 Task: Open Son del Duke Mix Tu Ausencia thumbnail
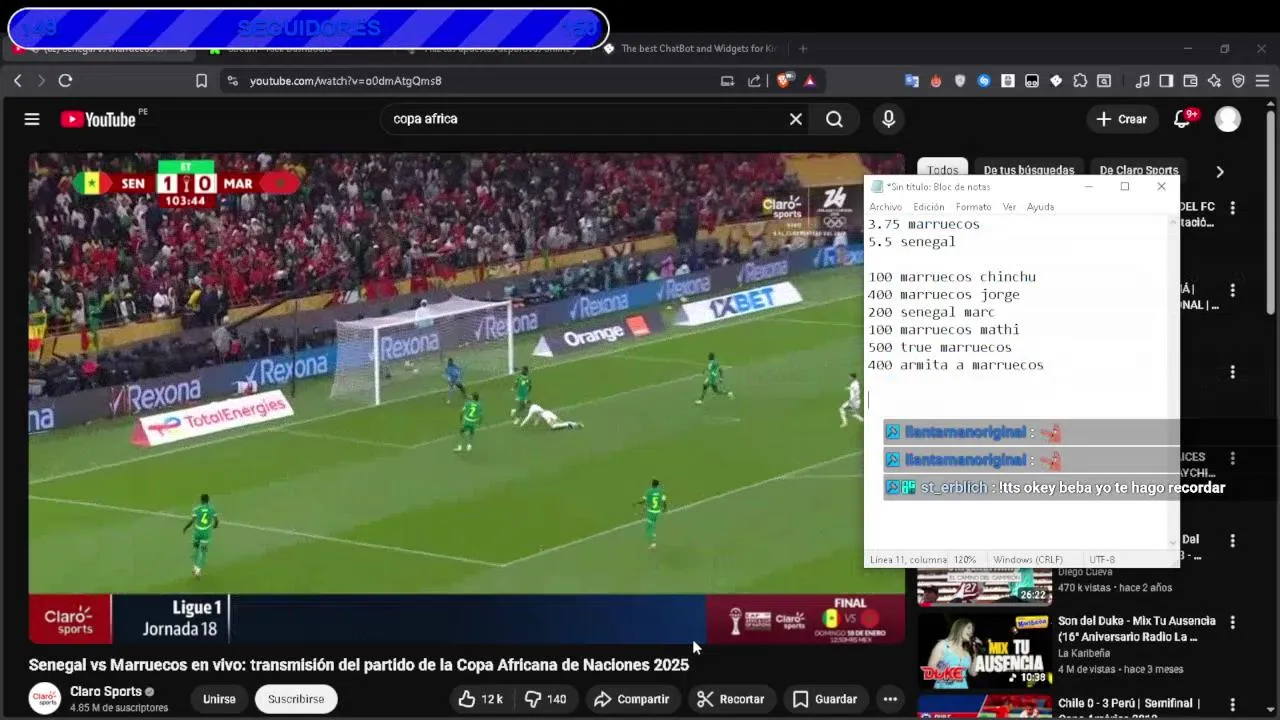coord(984,651)
